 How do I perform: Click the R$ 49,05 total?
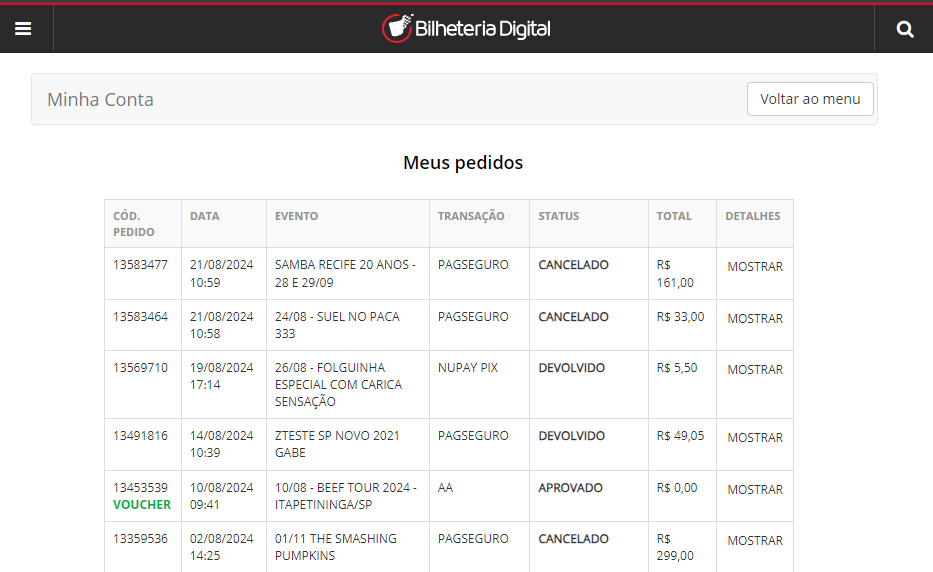click(680, 436)
